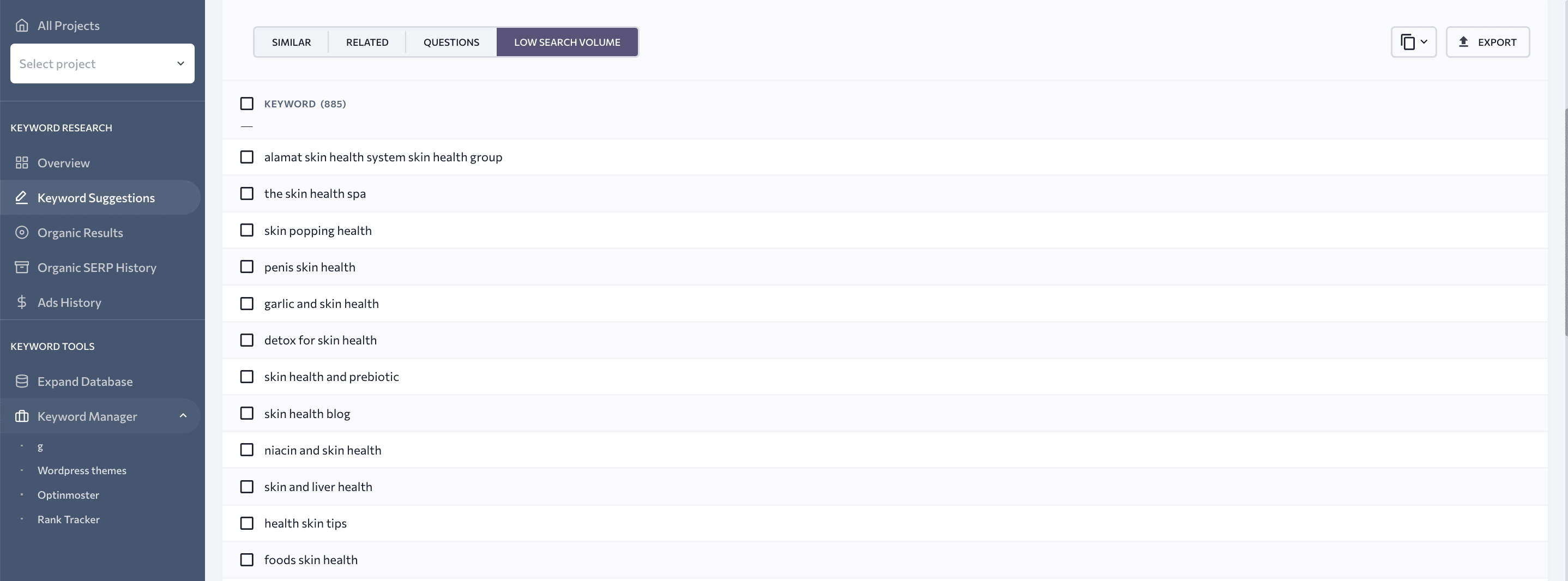Click the Keyword Suggestions pencil icon
This screenshot has height=581, width=1568.
point(22,197)
